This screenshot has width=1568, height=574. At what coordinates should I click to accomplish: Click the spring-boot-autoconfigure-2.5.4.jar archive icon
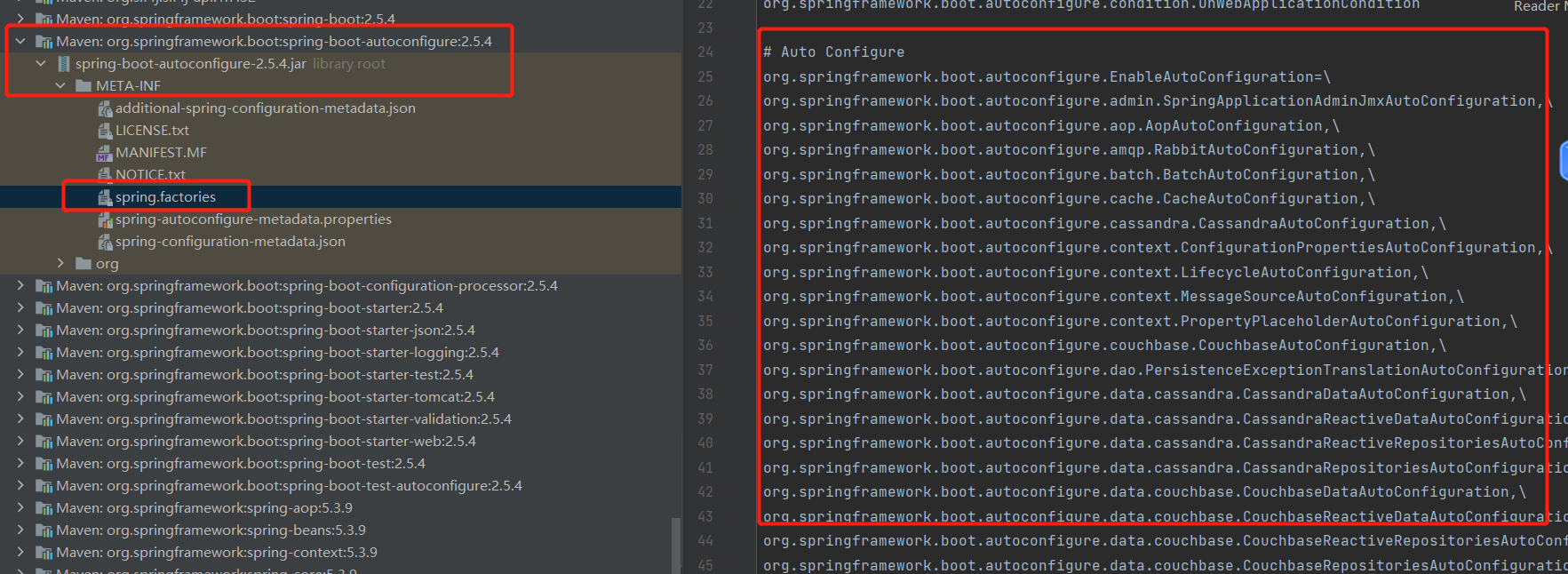tap(64, 63)
